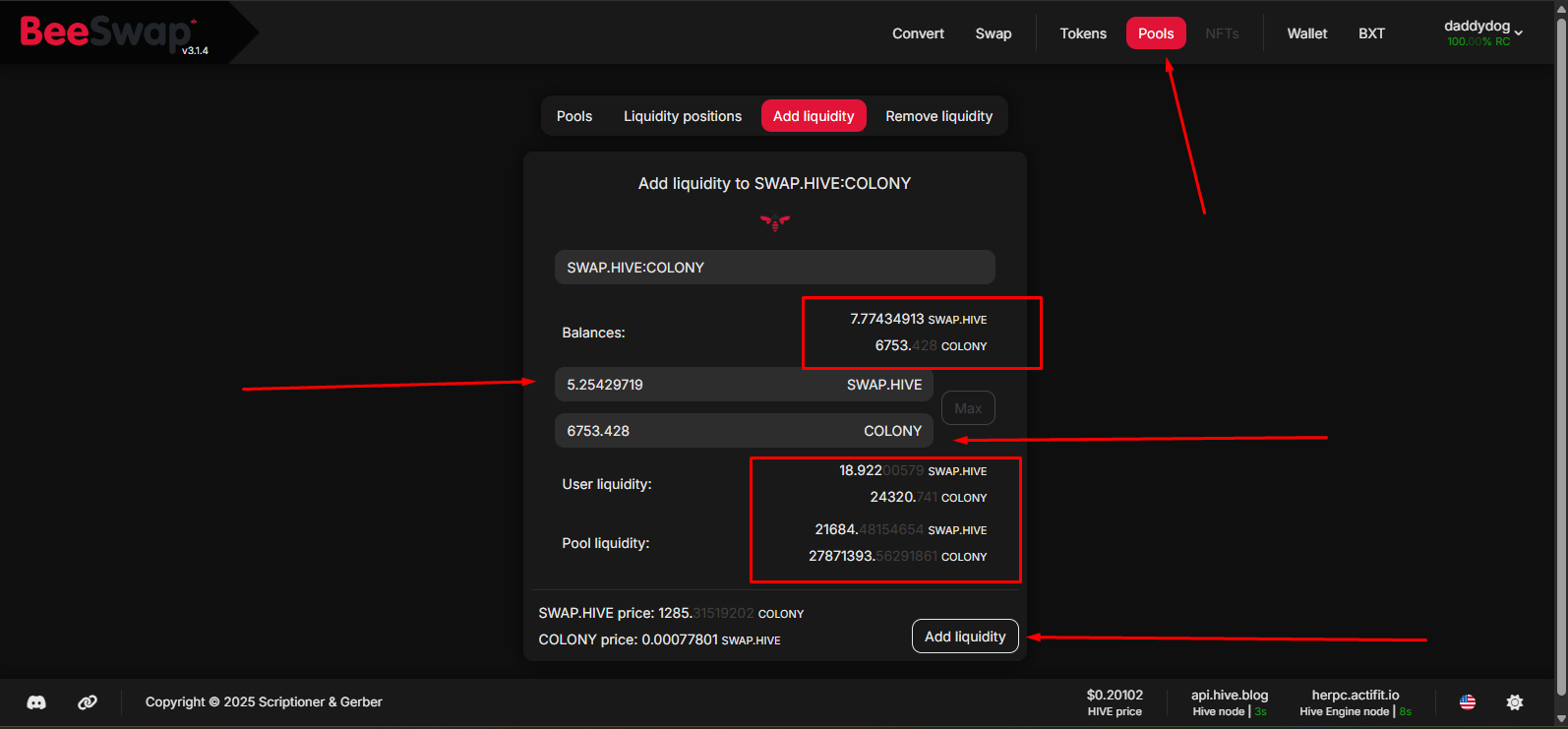
Task: Select the US flag language icon
Action: point(1468,702)
